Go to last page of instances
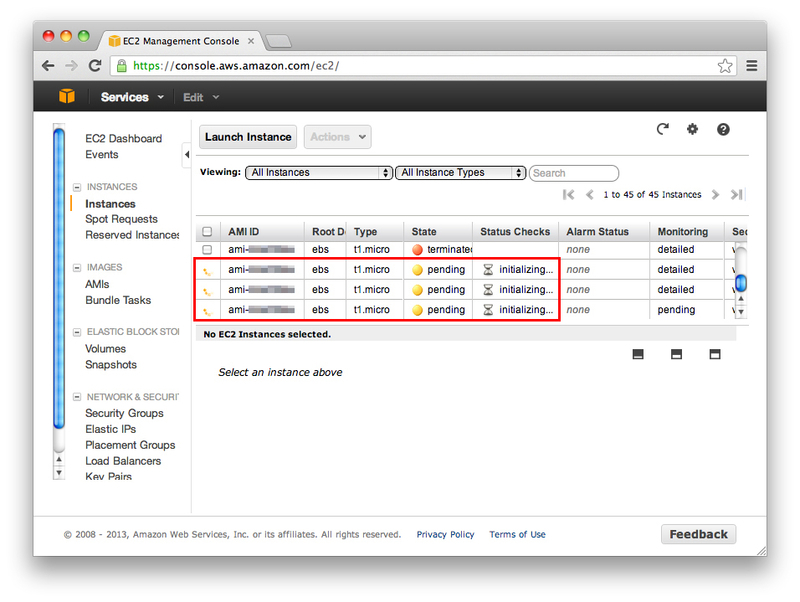The height and width of the screenshot is (602, 800). click(x=736, y=194)
